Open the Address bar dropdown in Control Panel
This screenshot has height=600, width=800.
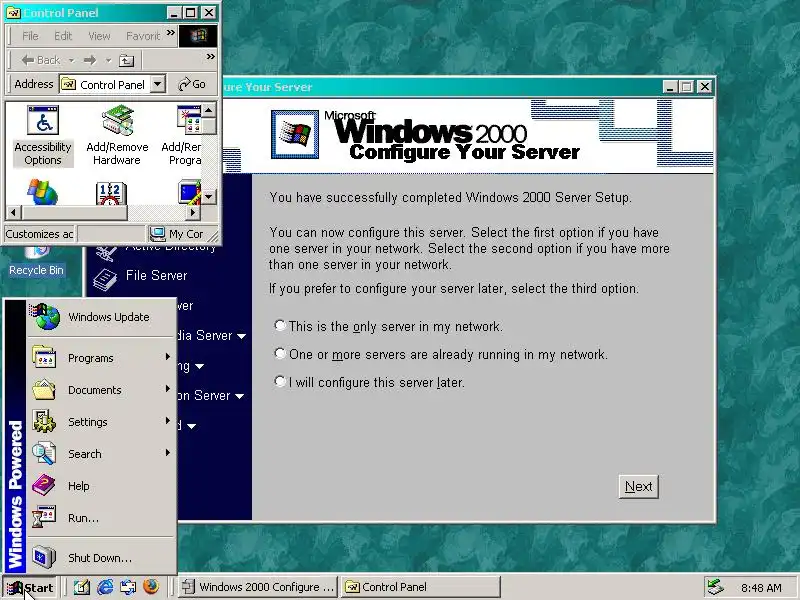(x=158, y=84)
